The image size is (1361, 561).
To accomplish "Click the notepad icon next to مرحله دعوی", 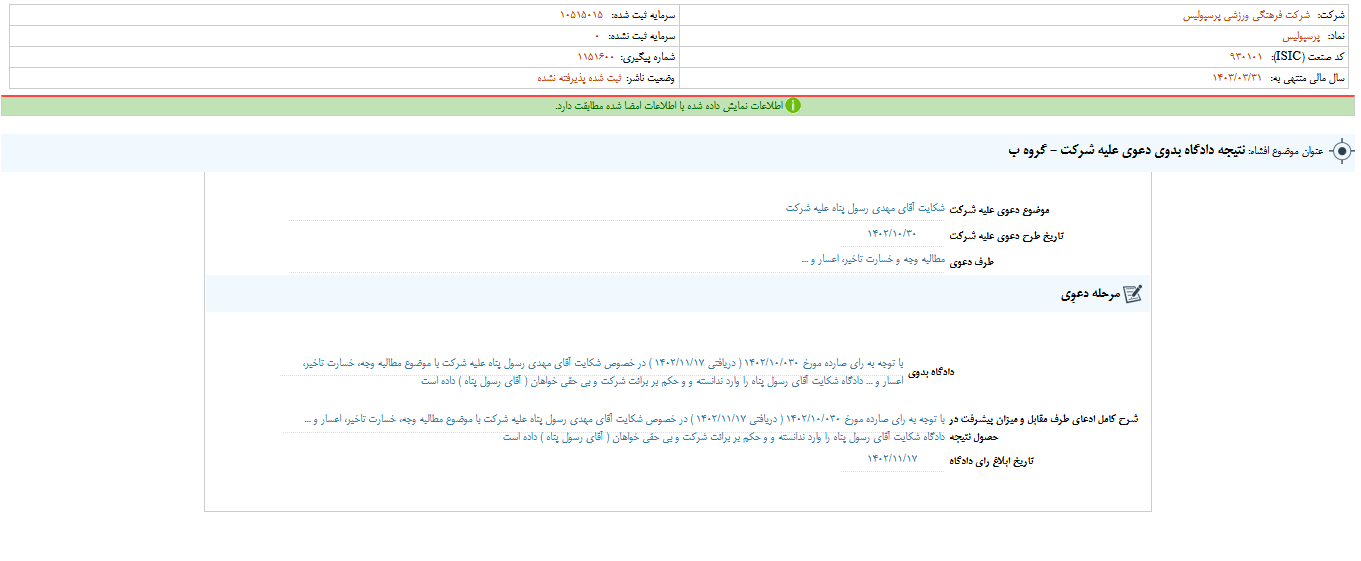I will click(1132, 294).
